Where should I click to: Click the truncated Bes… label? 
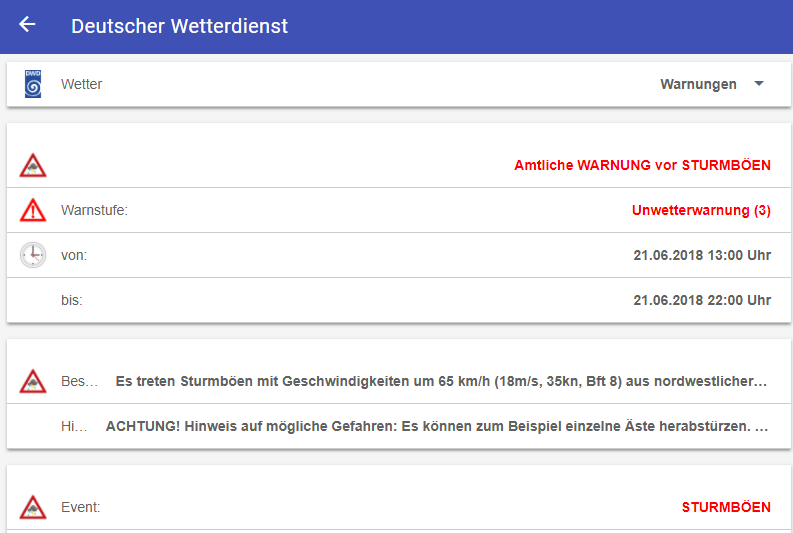pyautogui.click(x=79, y=381)
